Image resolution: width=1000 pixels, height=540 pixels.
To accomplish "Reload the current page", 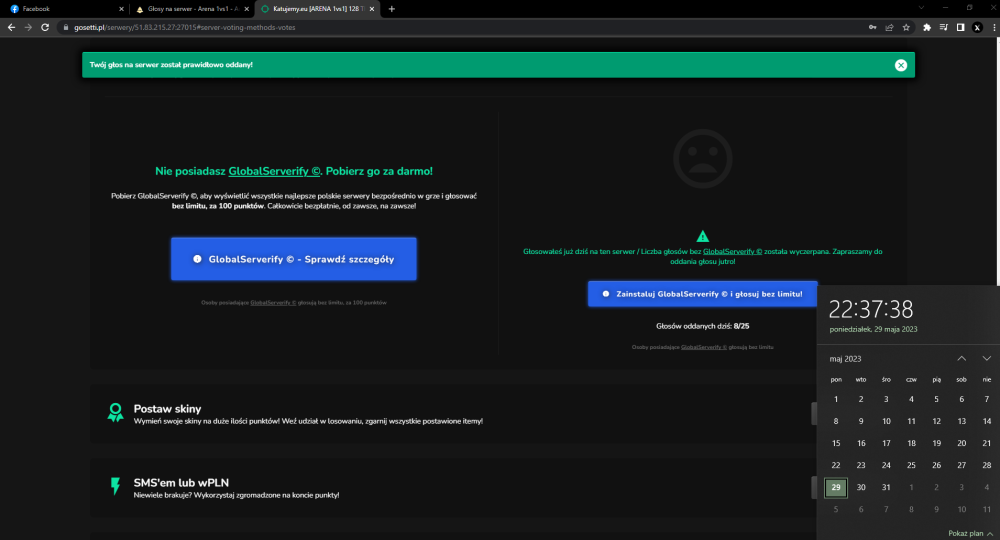I will (45, 27).
